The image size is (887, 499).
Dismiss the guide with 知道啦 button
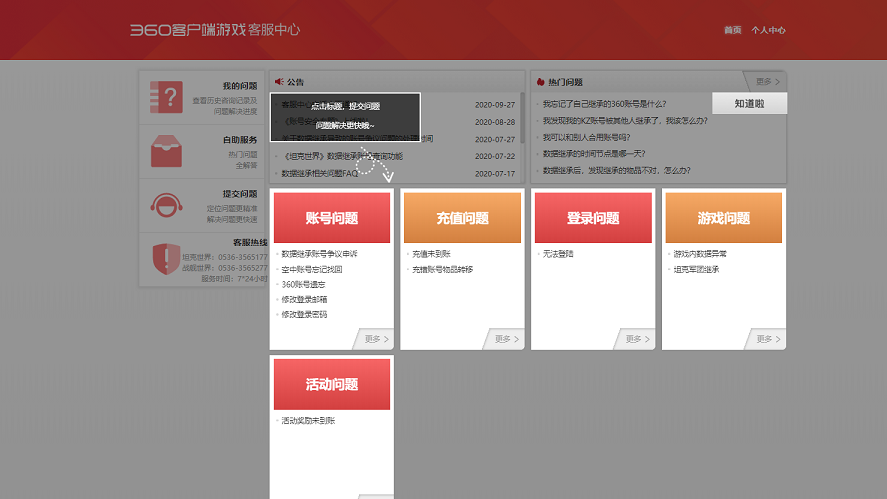[x=750, y=104]
